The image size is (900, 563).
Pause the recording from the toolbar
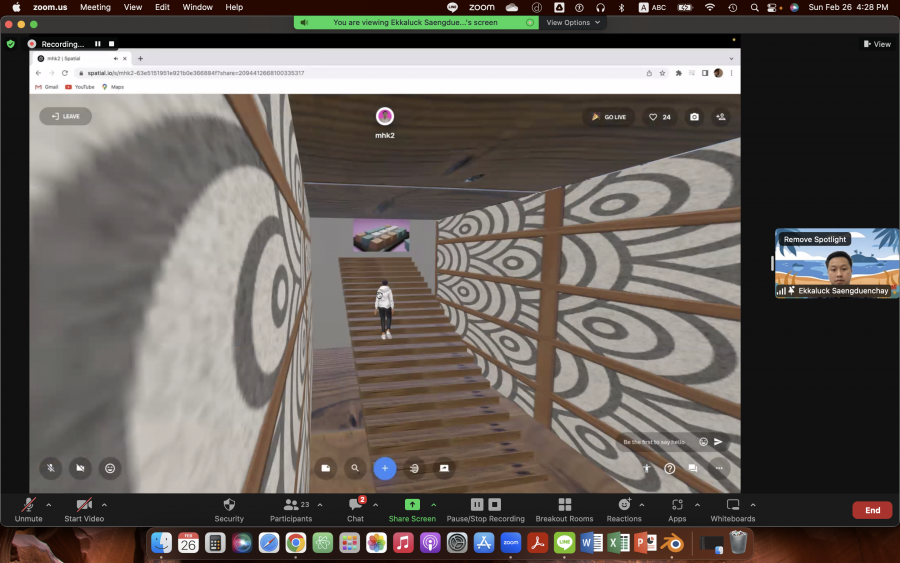pyautogui.click(x=477, y=505)
